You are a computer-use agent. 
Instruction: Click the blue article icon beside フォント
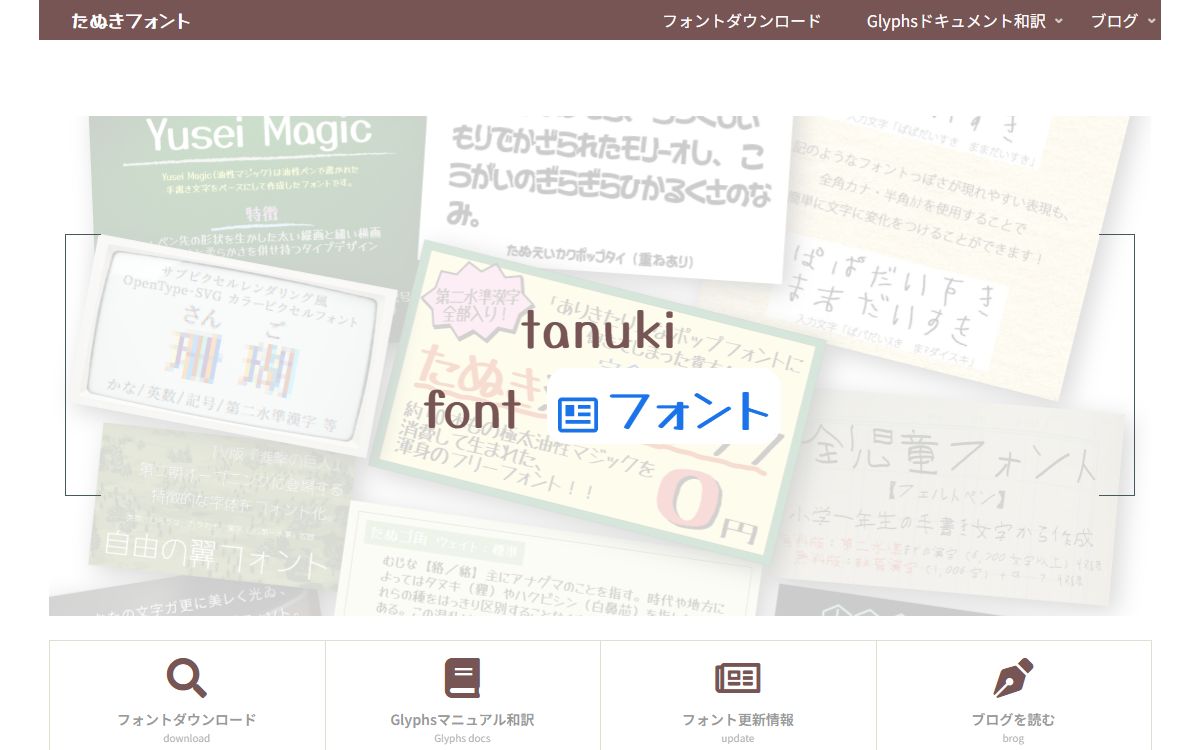pos(578,414)
